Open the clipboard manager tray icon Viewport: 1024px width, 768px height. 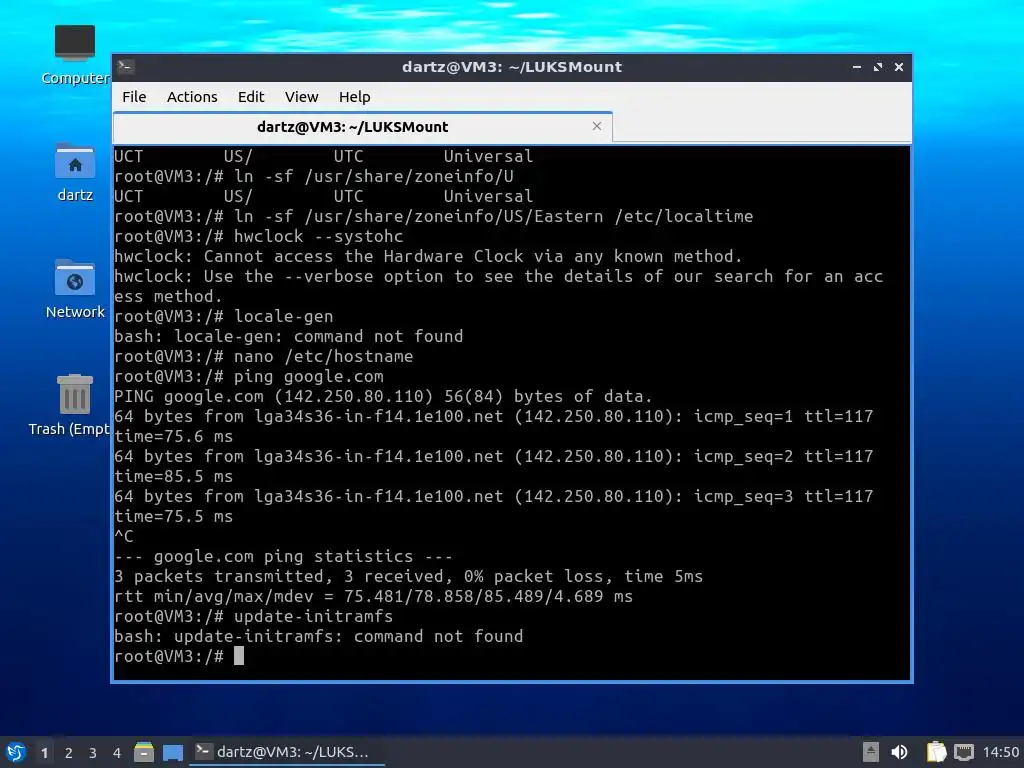point(936,752)
